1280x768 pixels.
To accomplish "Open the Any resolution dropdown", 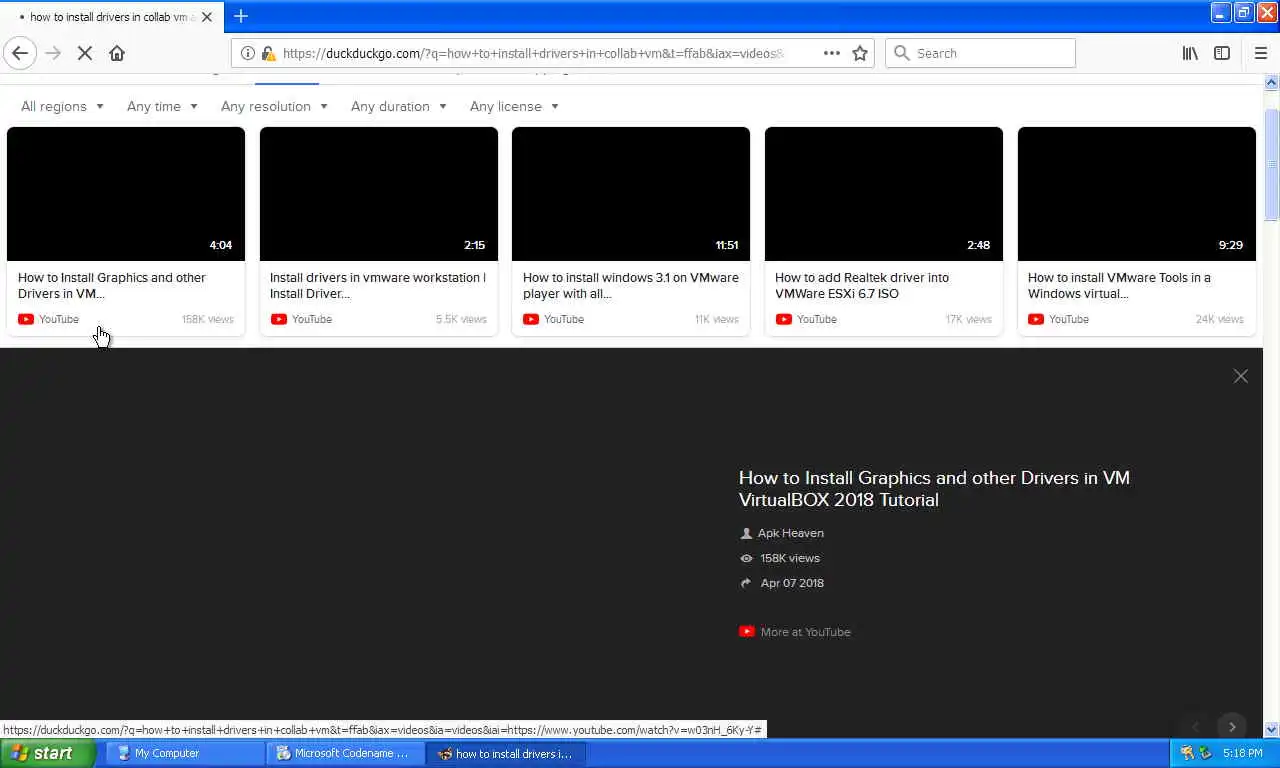I will 274,106.
